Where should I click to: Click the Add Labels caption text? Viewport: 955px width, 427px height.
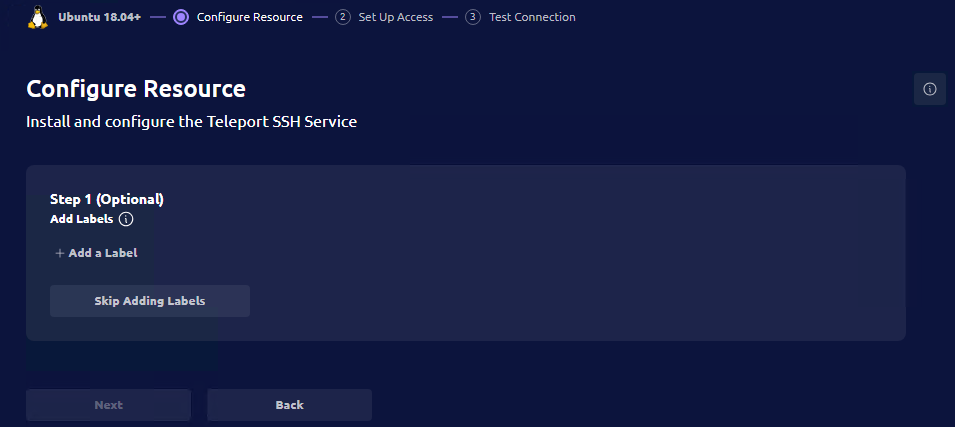[x=81, y=219]
